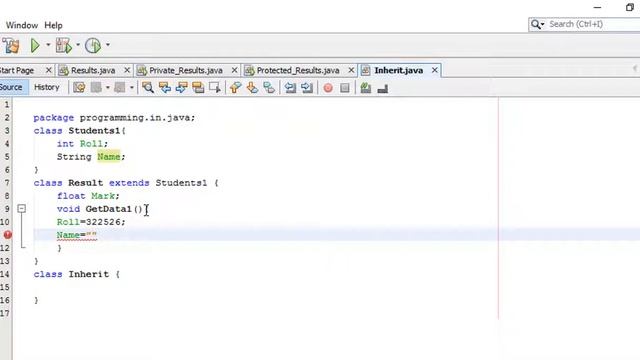Viewport: 640px width, 360px height.
Task: Open the Window menu
Action: pyautogui.click(x=22, y=25)
